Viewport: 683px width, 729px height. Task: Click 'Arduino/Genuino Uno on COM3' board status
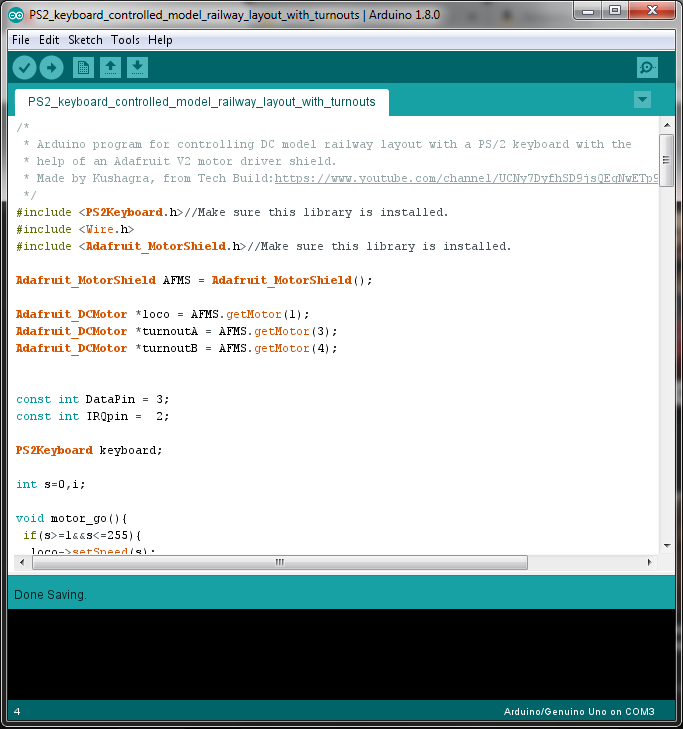[x=579, y=712]
